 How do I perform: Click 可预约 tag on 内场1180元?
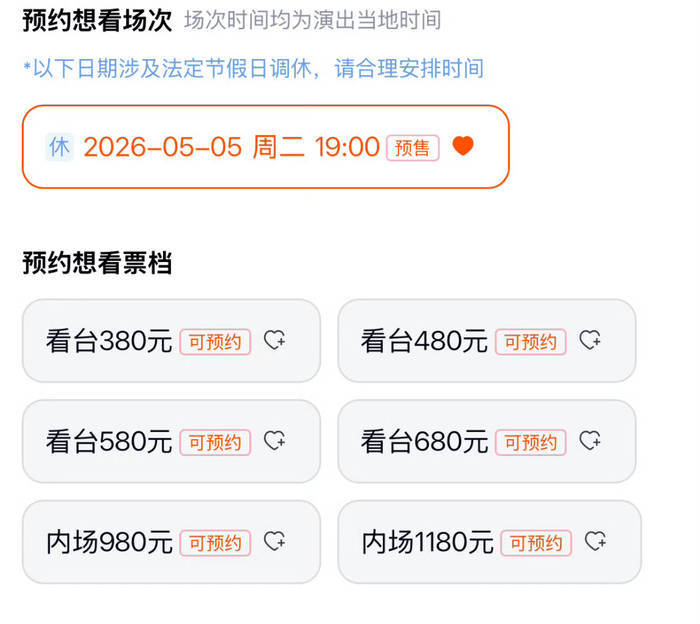click(536, 543)
